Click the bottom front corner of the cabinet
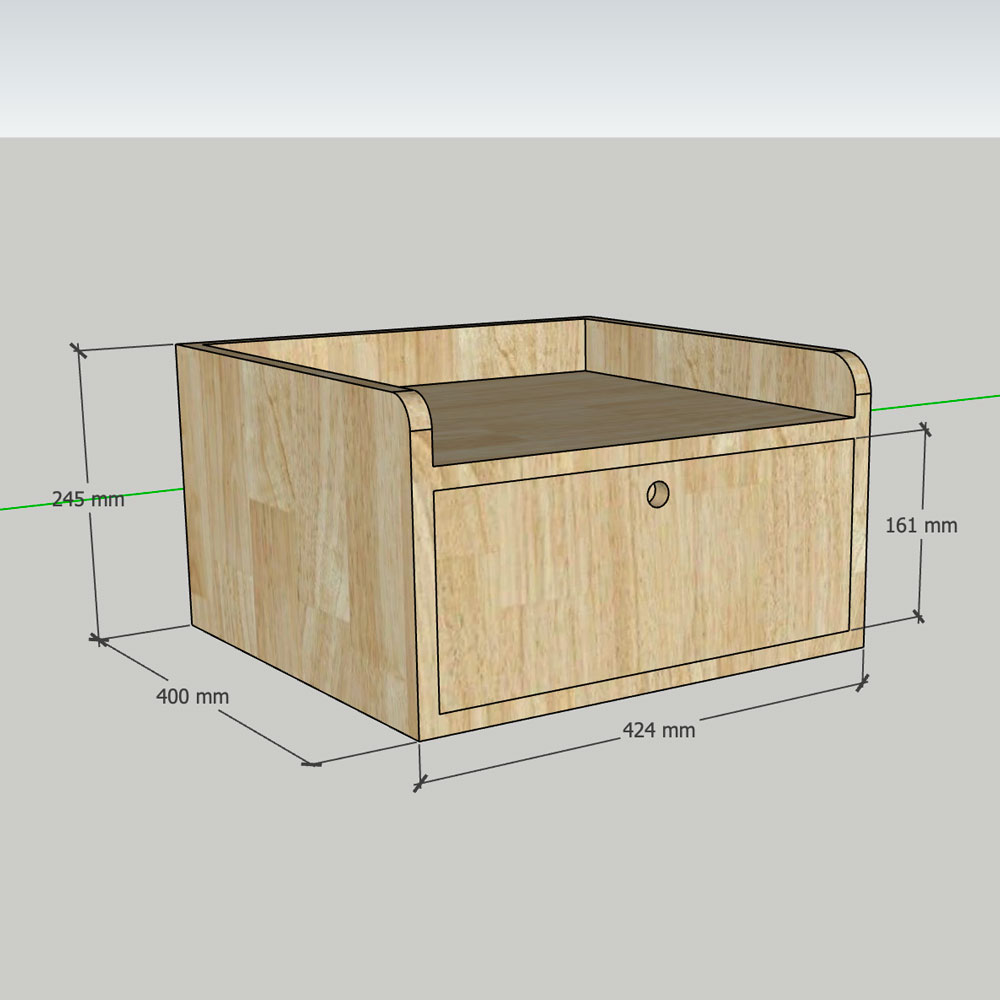1000x1000 pixels. click(418, 740)
